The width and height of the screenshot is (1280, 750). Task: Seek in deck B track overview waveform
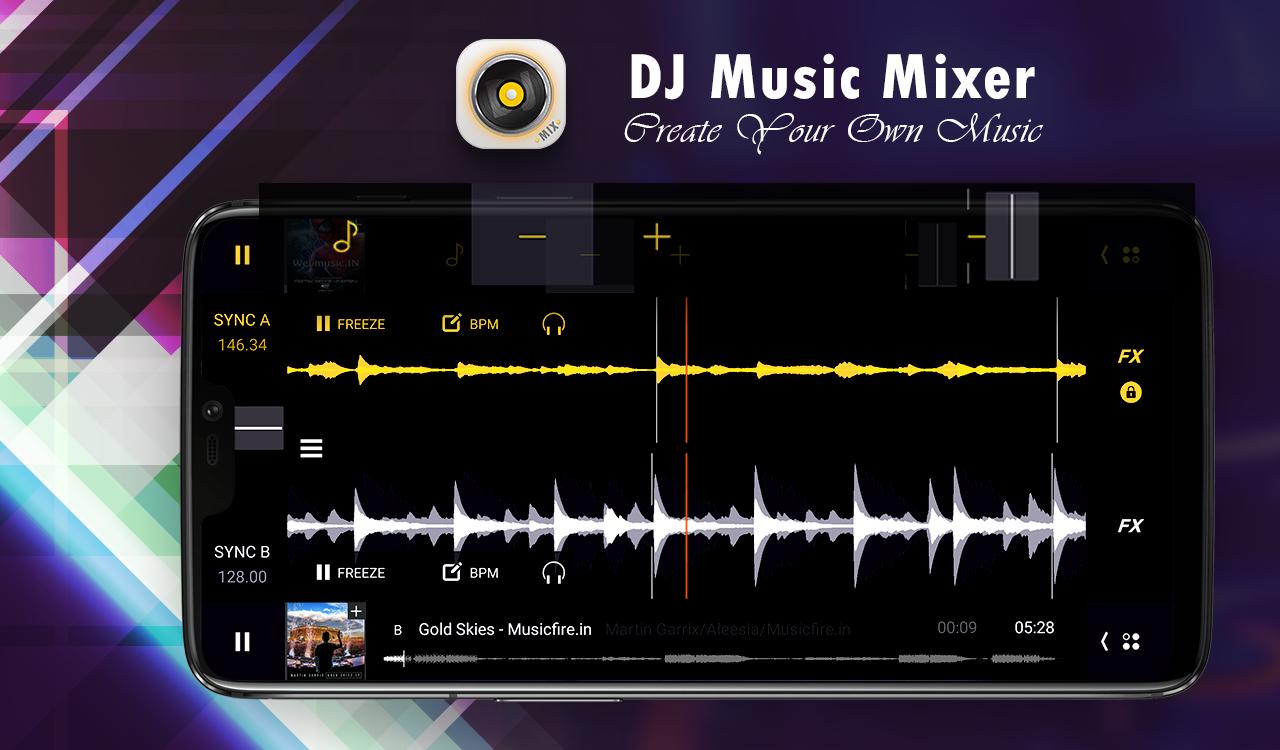point(720,659)
